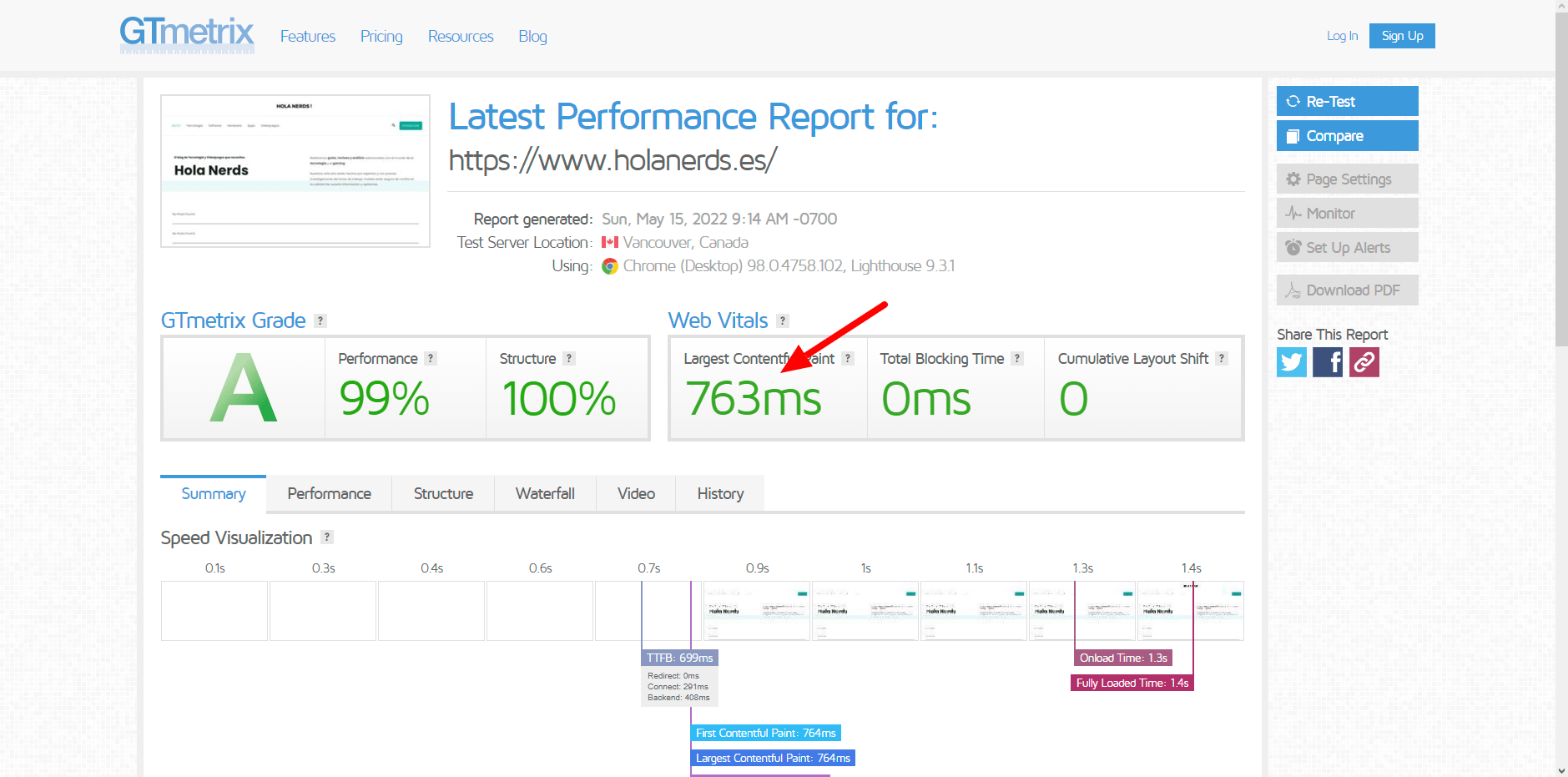This screenshot has width=1568, height=777.
Task: Click the 763ms LCP value
Action: click(754, 399)
